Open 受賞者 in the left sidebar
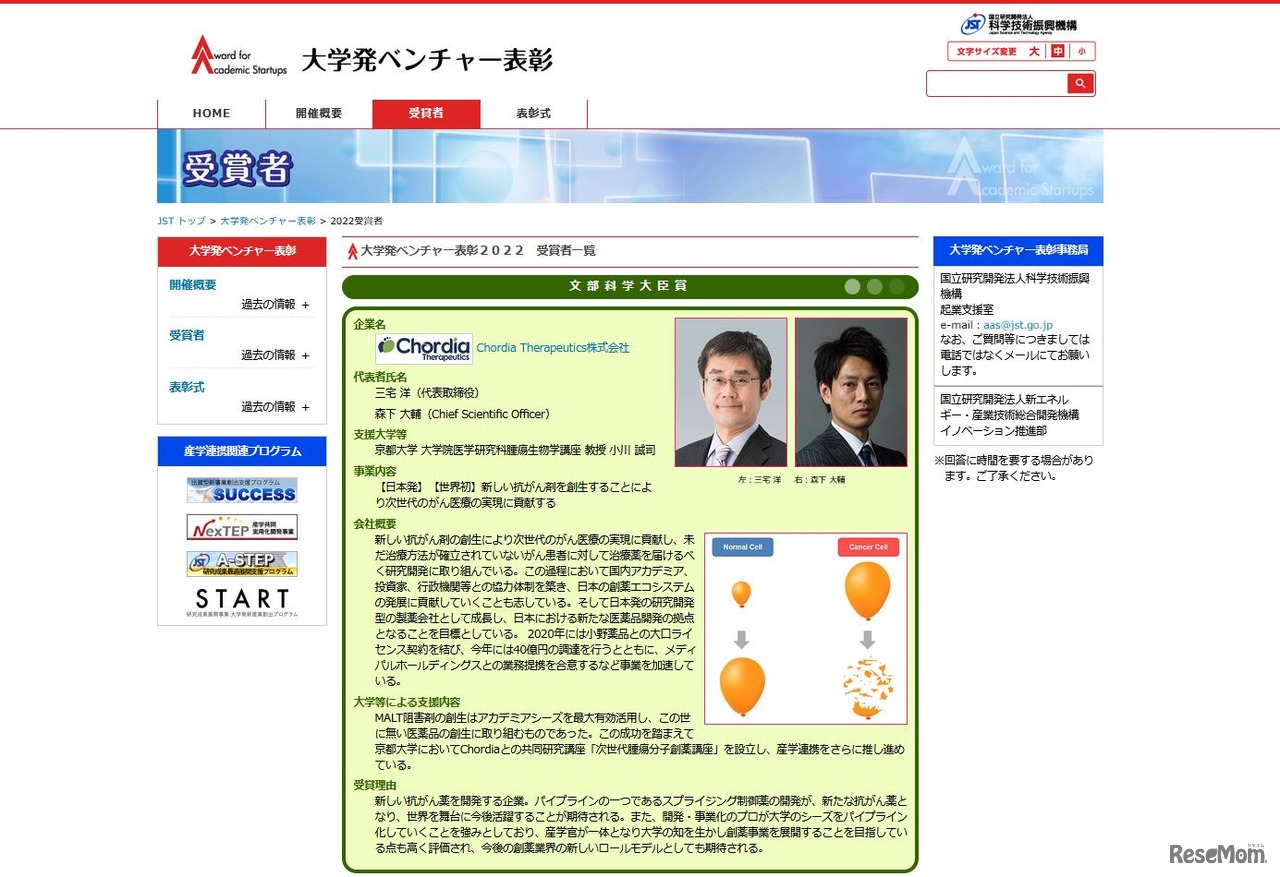This screenshot has width=1280, height=877. point(187,336)
